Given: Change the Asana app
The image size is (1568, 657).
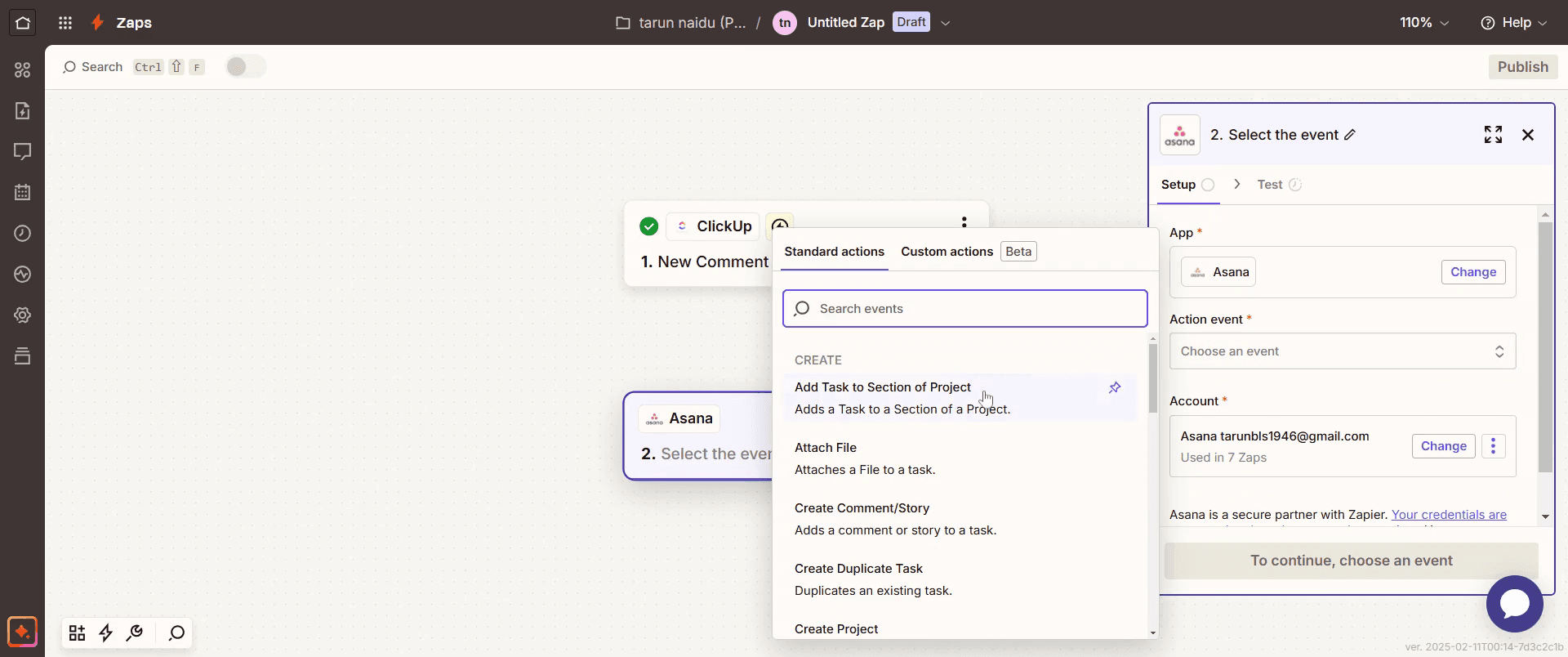Looking at the screenshot, I should coord(1473,272).
